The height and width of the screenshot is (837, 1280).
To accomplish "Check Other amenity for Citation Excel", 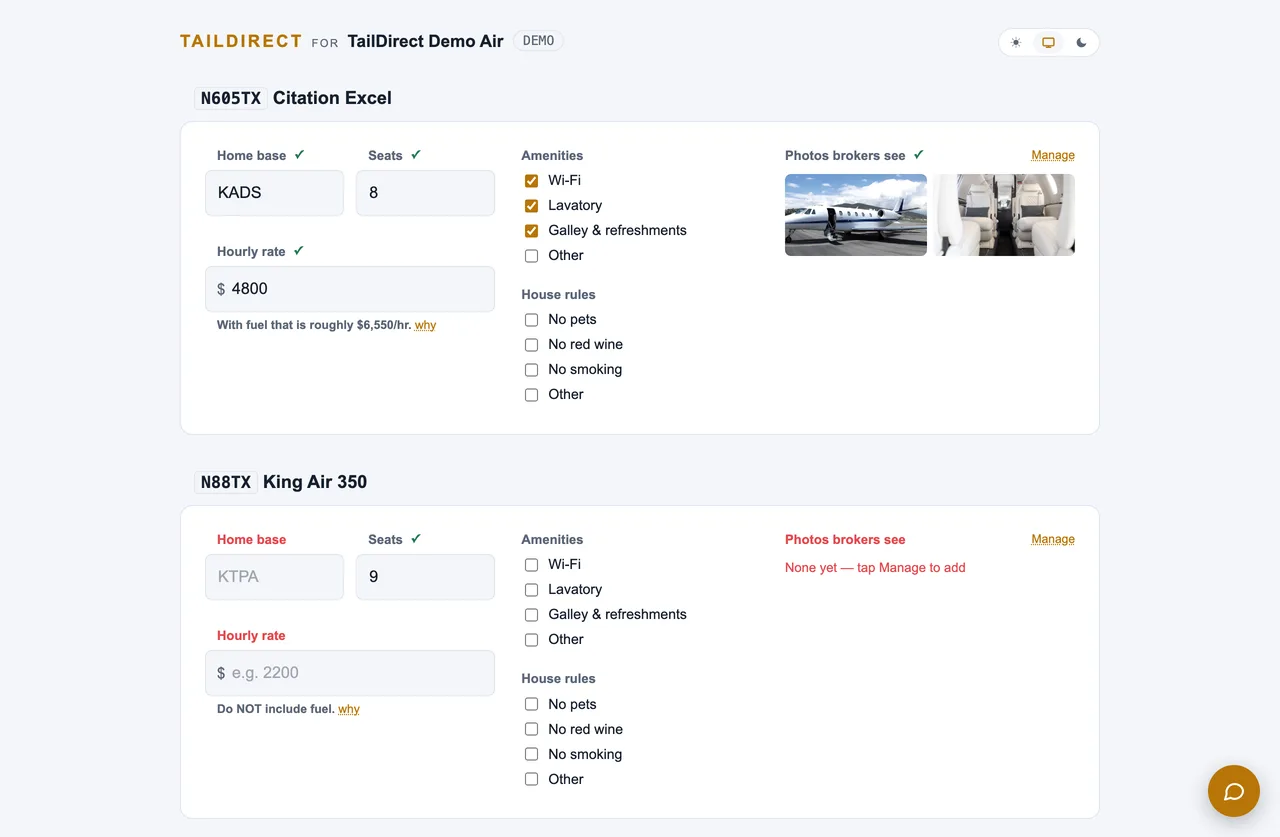I will pos(532,256).
